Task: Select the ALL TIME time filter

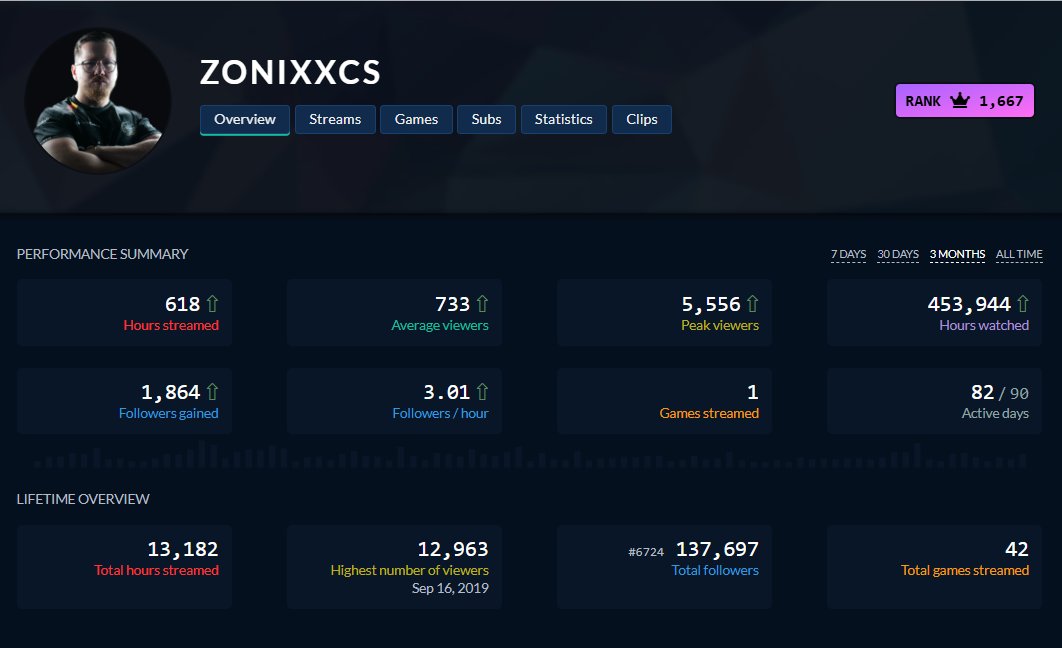Action: point(1018,254)
